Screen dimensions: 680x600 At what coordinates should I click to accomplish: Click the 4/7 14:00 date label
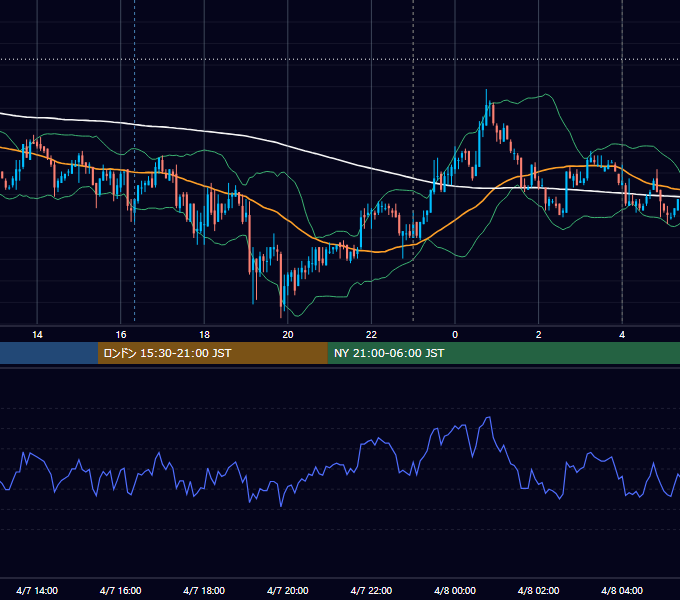point(37,590)
